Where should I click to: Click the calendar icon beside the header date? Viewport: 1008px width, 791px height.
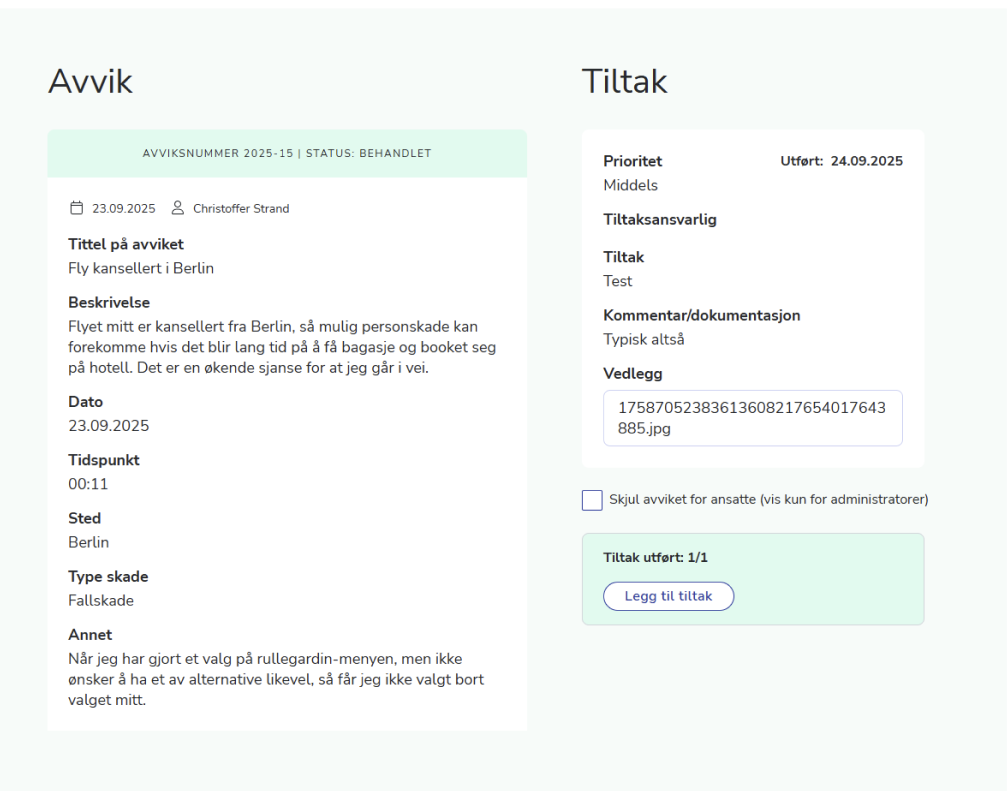pos(76,209)
